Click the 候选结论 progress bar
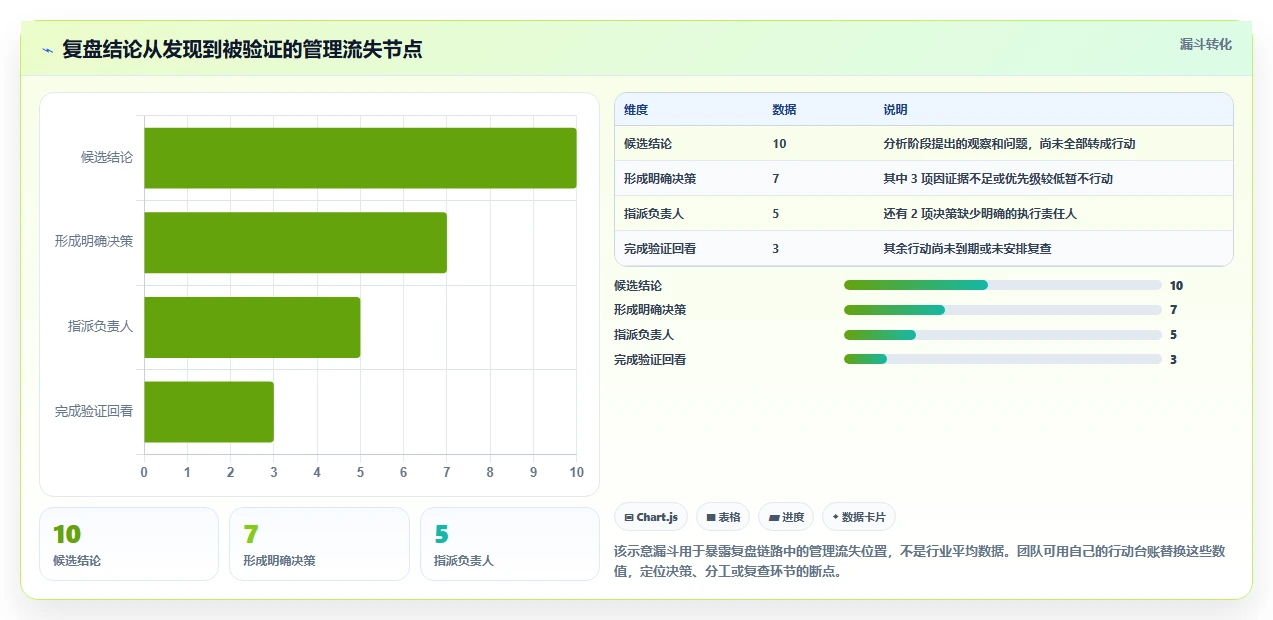This screenshot has width=1273, height=620. (x=1003, y=285)
